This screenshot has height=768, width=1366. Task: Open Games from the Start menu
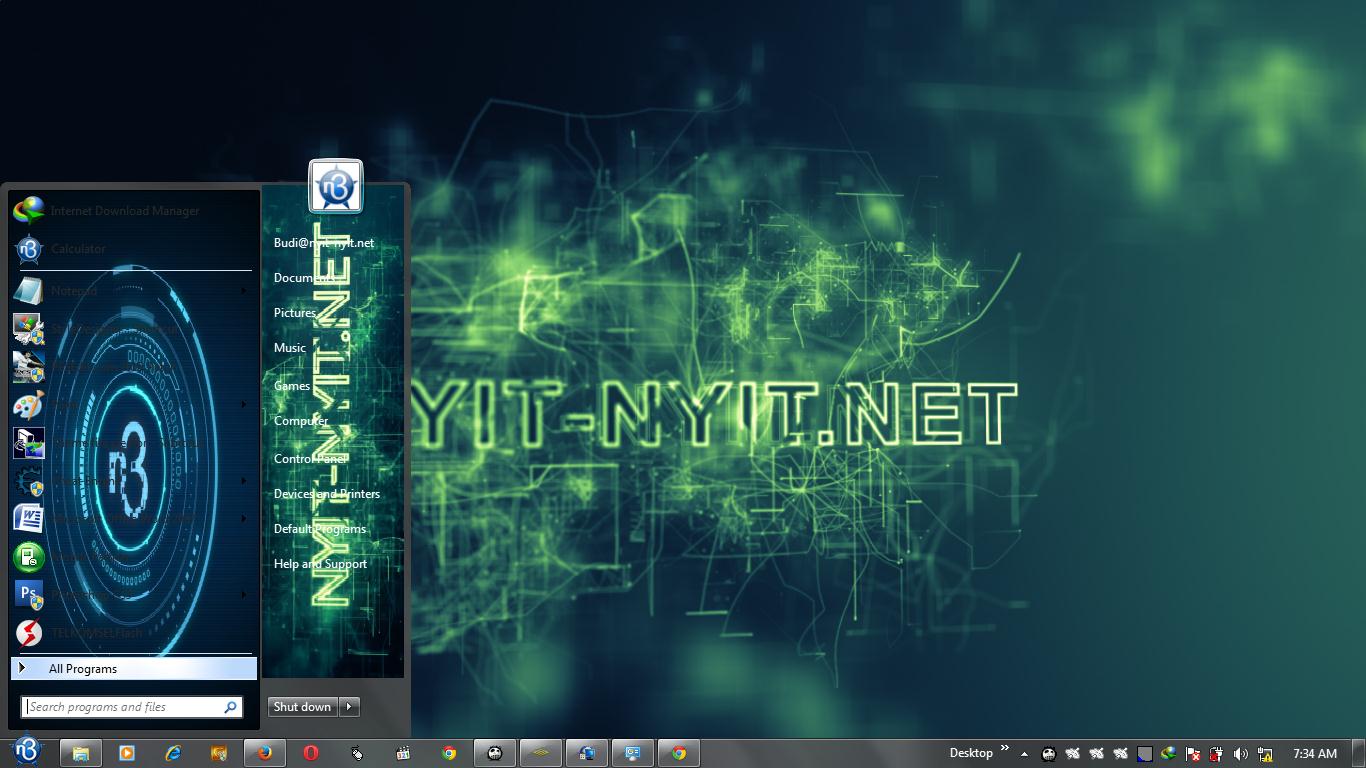292,386
